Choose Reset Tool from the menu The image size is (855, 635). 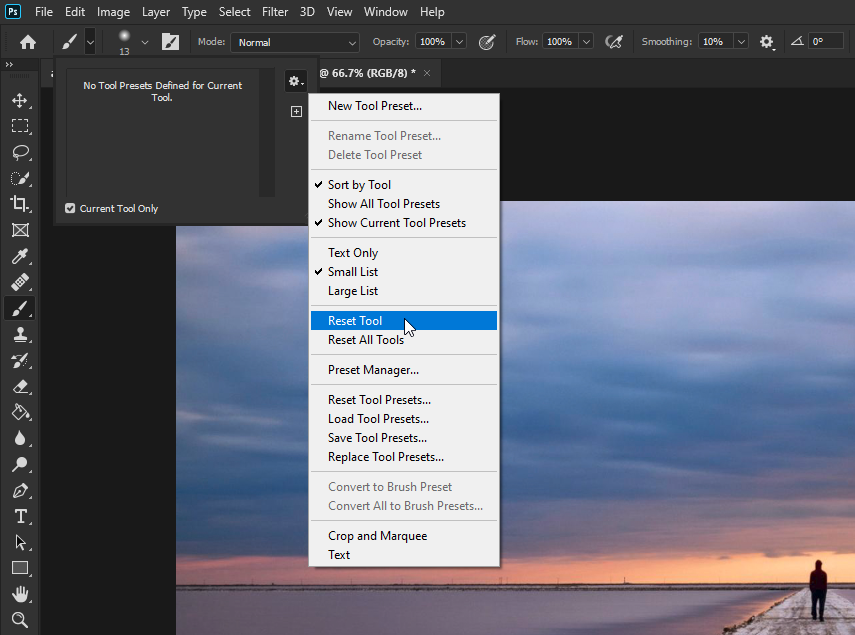pyautogui.click(x=355, y=321)
